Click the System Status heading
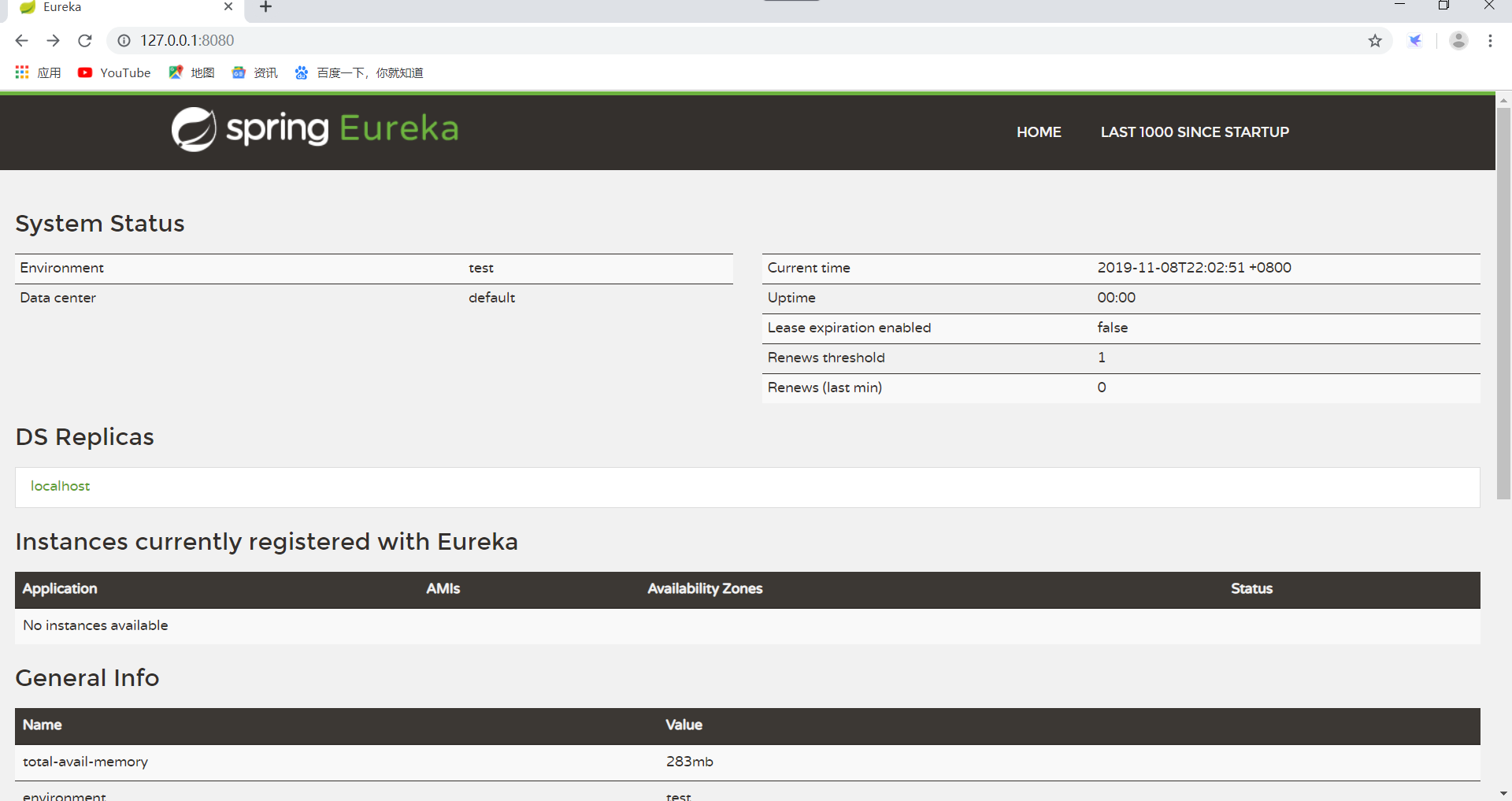This screenshot has height=801, width=1512. coord(100,224)
